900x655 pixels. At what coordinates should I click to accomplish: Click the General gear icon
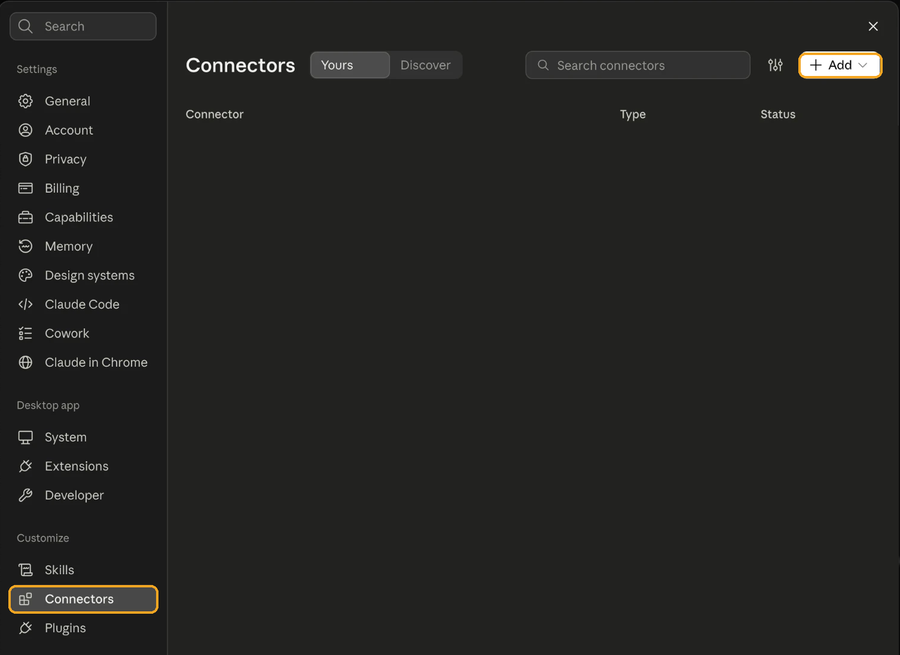tap(25, 101)
